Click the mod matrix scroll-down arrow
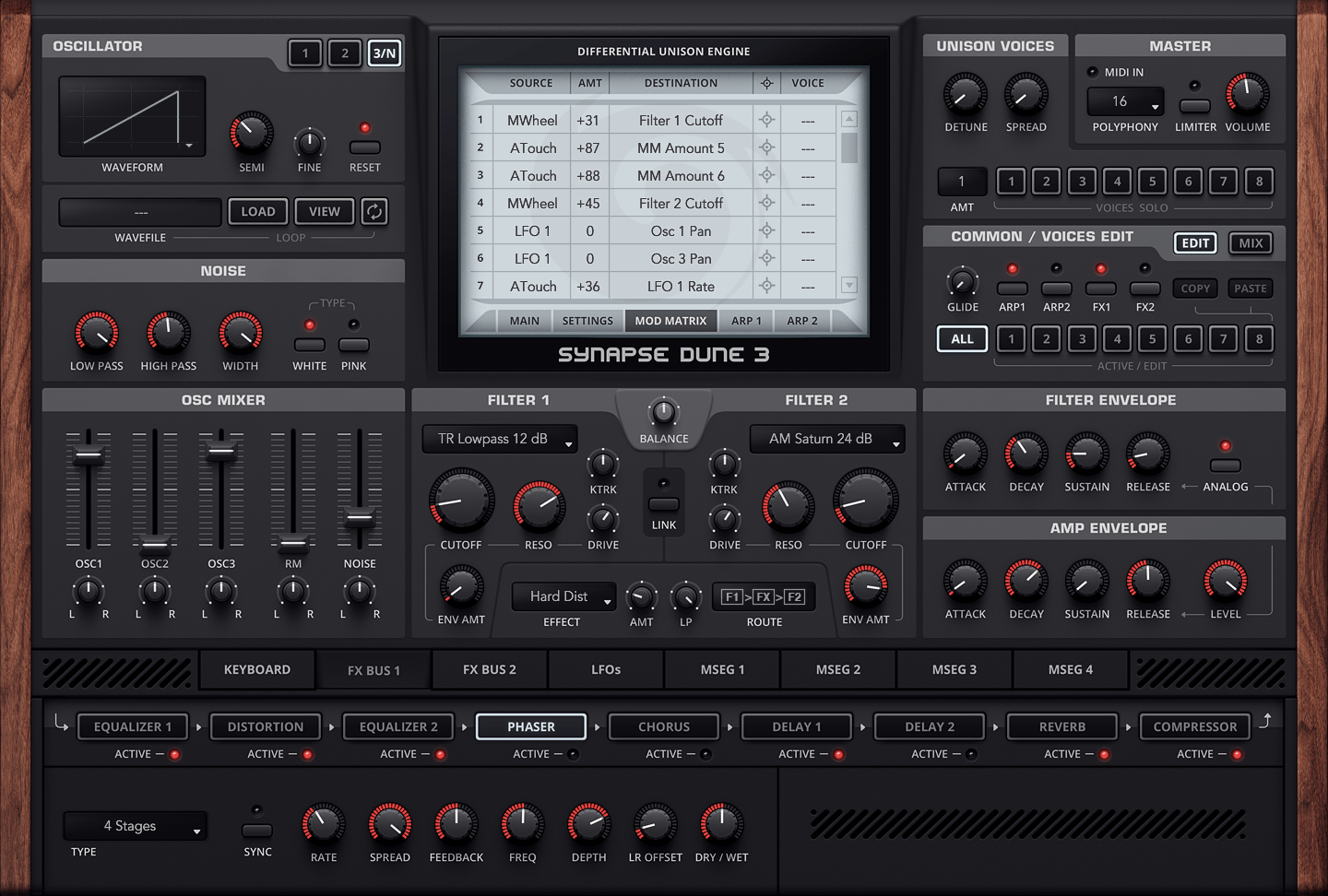The height and width of the screenshot is (896, 1328). pyautogui.click(x=848, y=286)
